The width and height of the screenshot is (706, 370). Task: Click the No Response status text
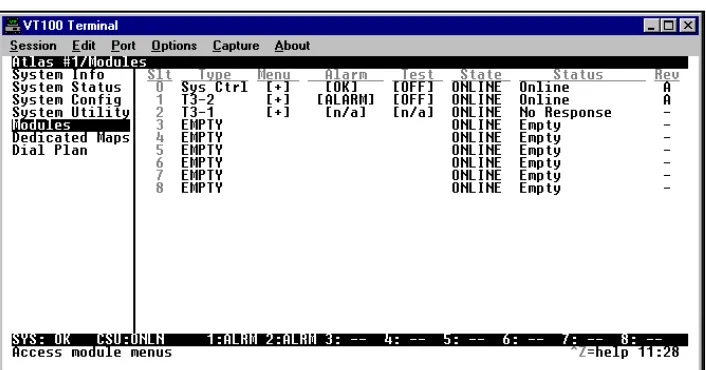[566, 113]
